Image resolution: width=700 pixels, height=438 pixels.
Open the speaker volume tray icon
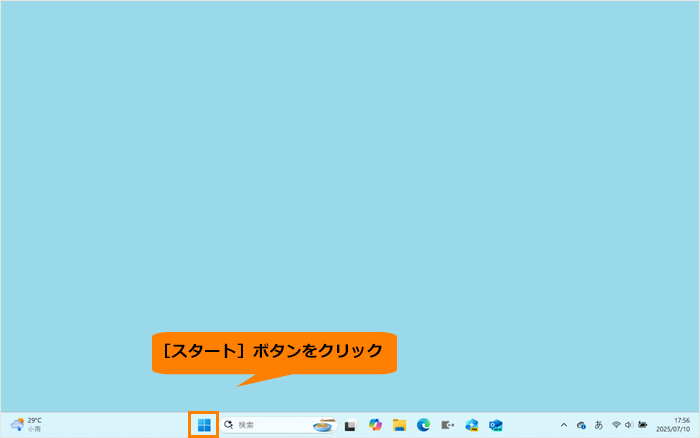[629, 425]
